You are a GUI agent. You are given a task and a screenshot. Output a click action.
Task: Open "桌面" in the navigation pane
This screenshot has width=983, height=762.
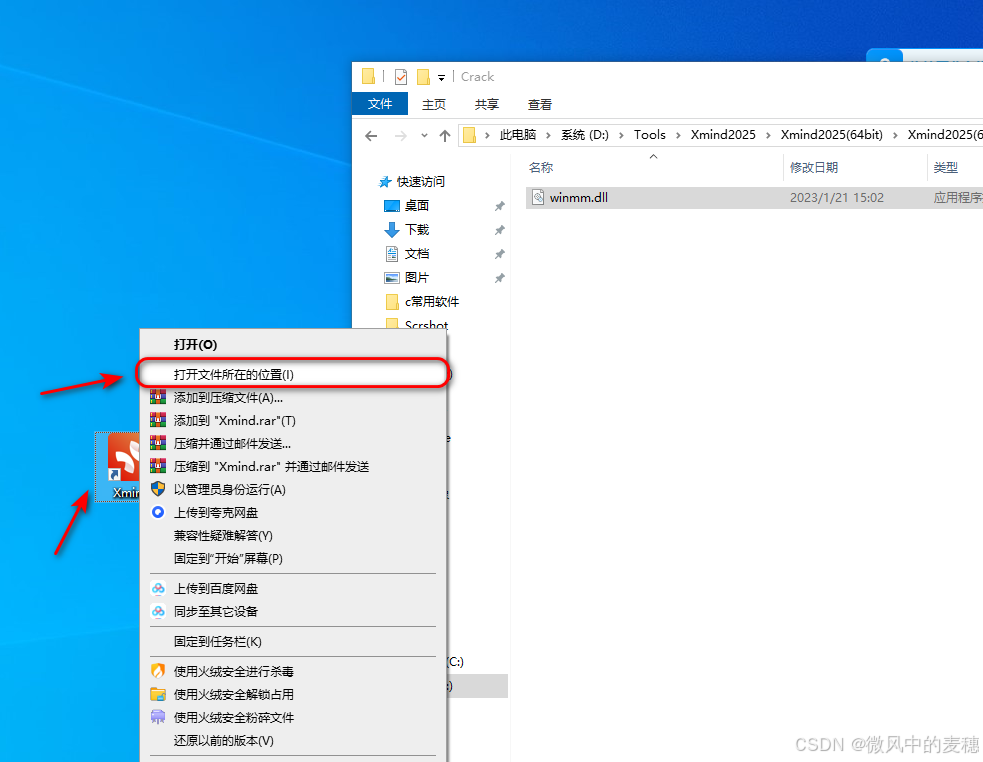tap(406, 206)
